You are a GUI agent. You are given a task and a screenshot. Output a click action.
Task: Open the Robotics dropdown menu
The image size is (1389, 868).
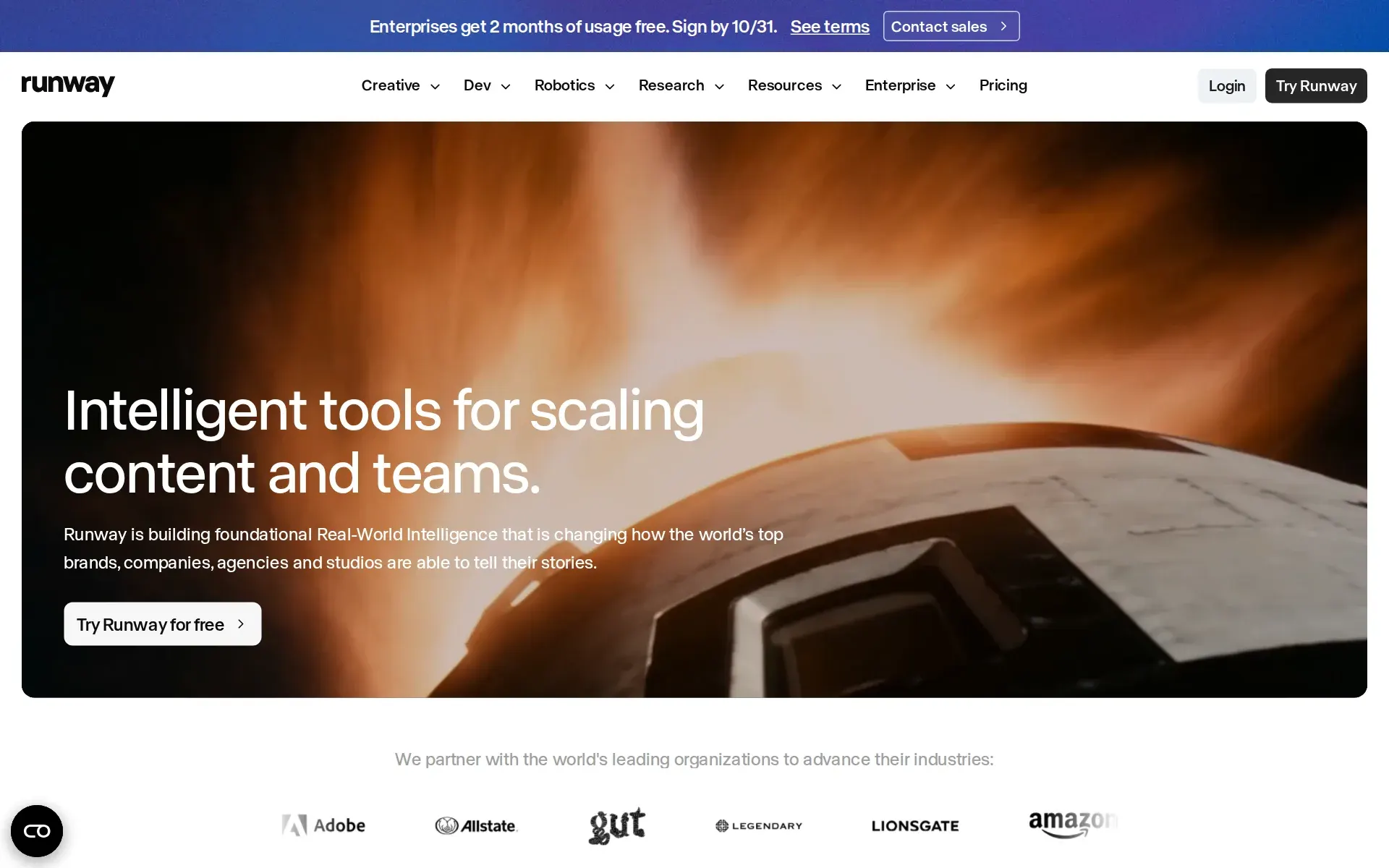574,85
